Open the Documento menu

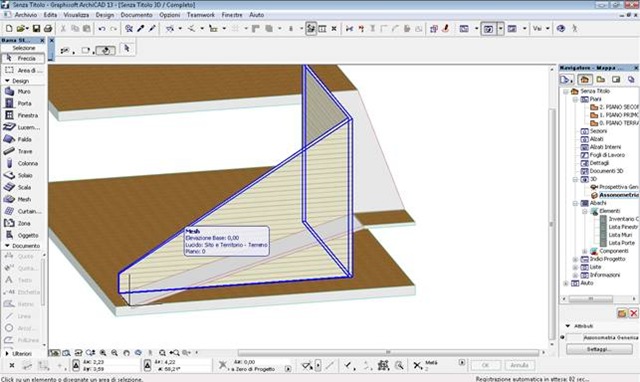[x=136, y=15]
